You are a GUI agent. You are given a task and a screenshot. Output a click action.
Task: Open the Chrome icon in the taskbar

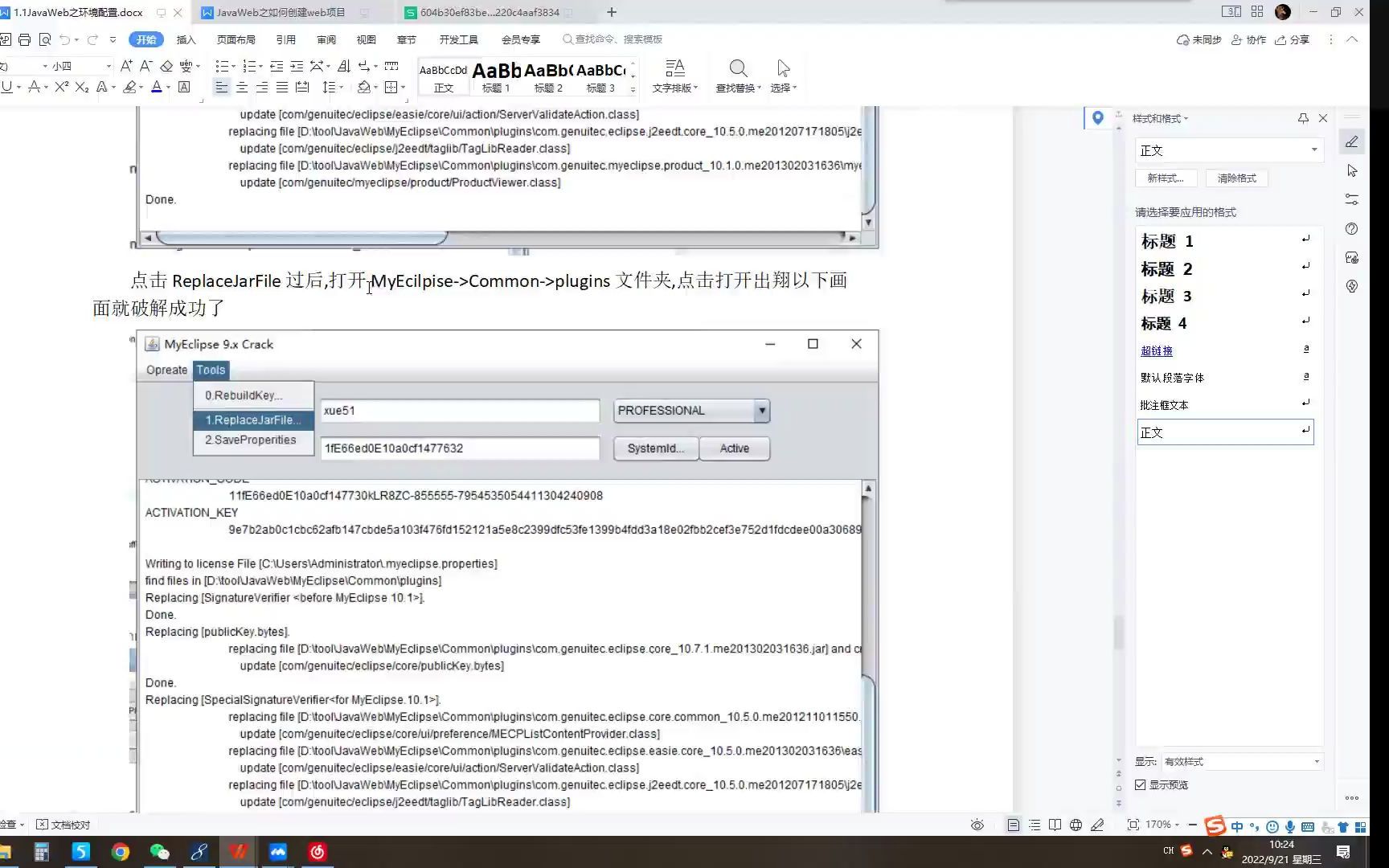(121, 852)
